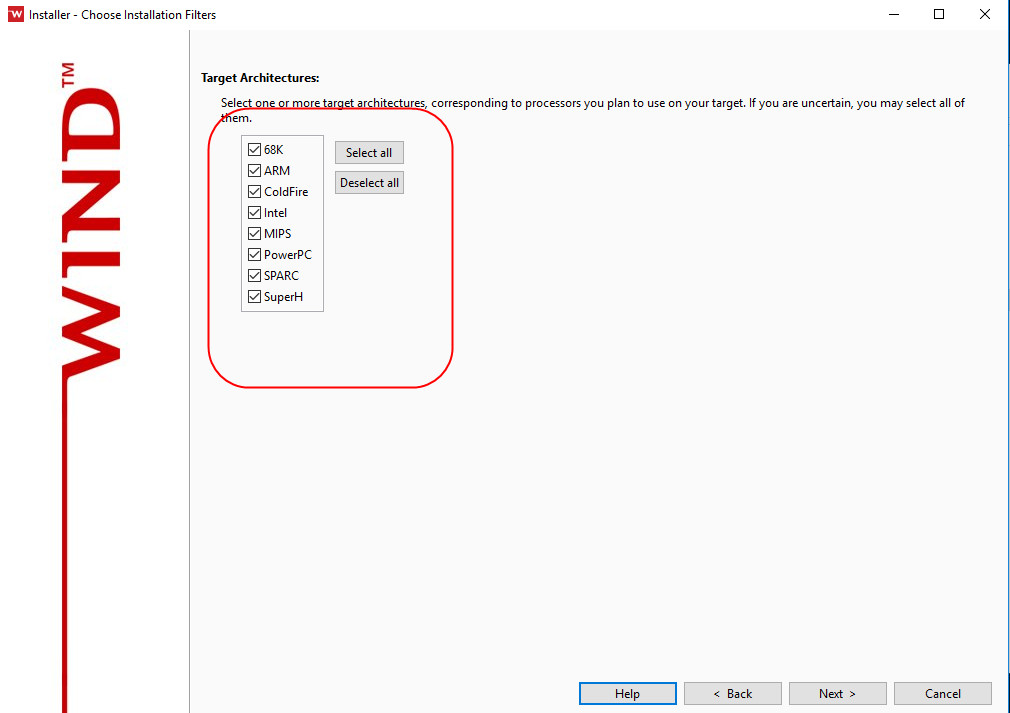Uncheck the SuperH checkbox
This screenshot has width=1010, height=713.
(254, 296)
